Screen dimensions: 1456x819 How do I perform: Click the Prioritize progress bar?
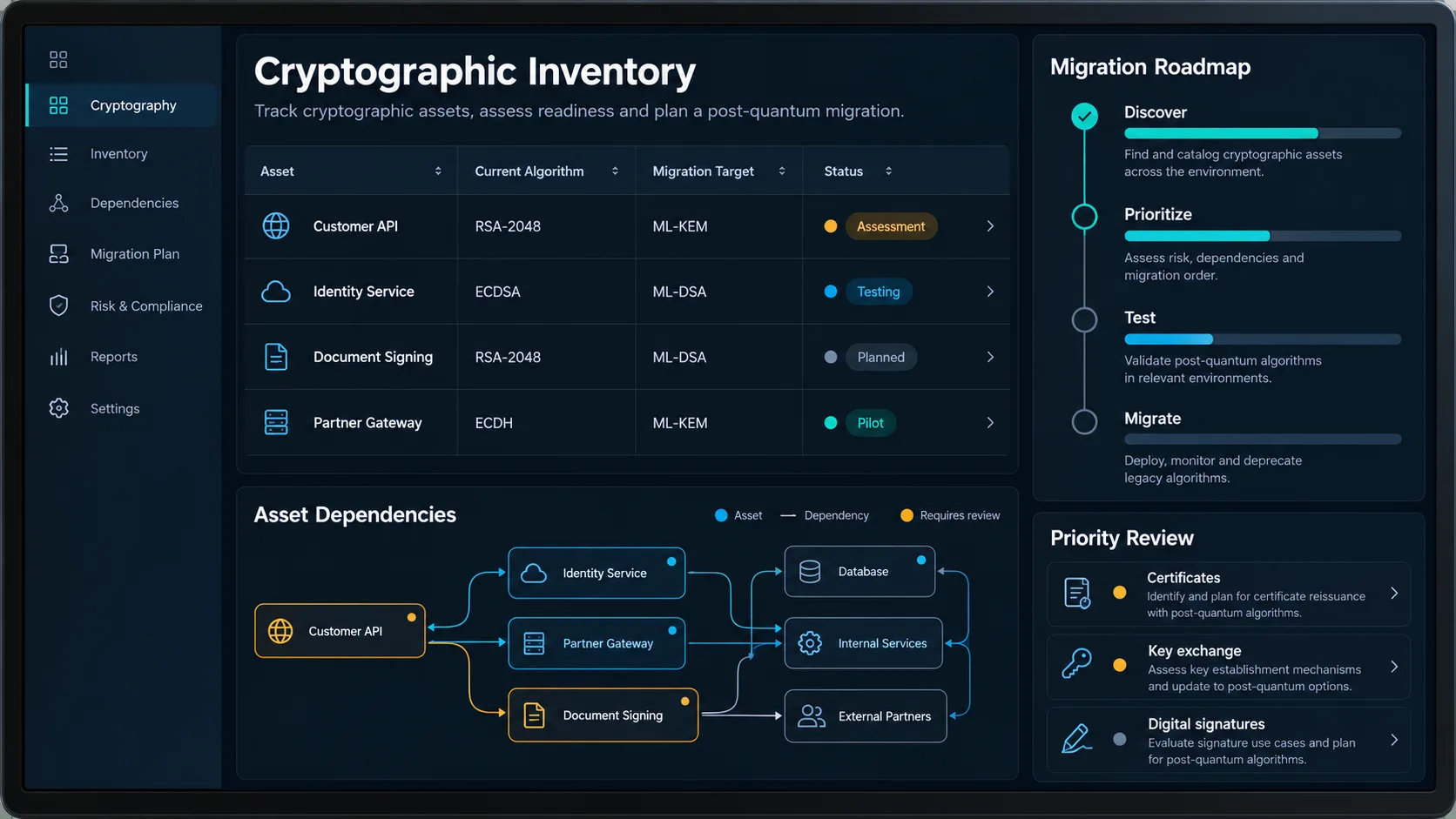click(1263, 236)
